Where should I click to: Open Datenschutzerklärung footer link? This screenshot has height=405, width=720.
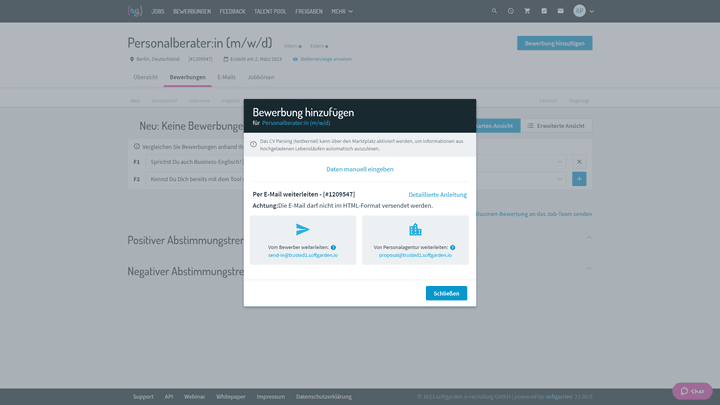(324, 397)
